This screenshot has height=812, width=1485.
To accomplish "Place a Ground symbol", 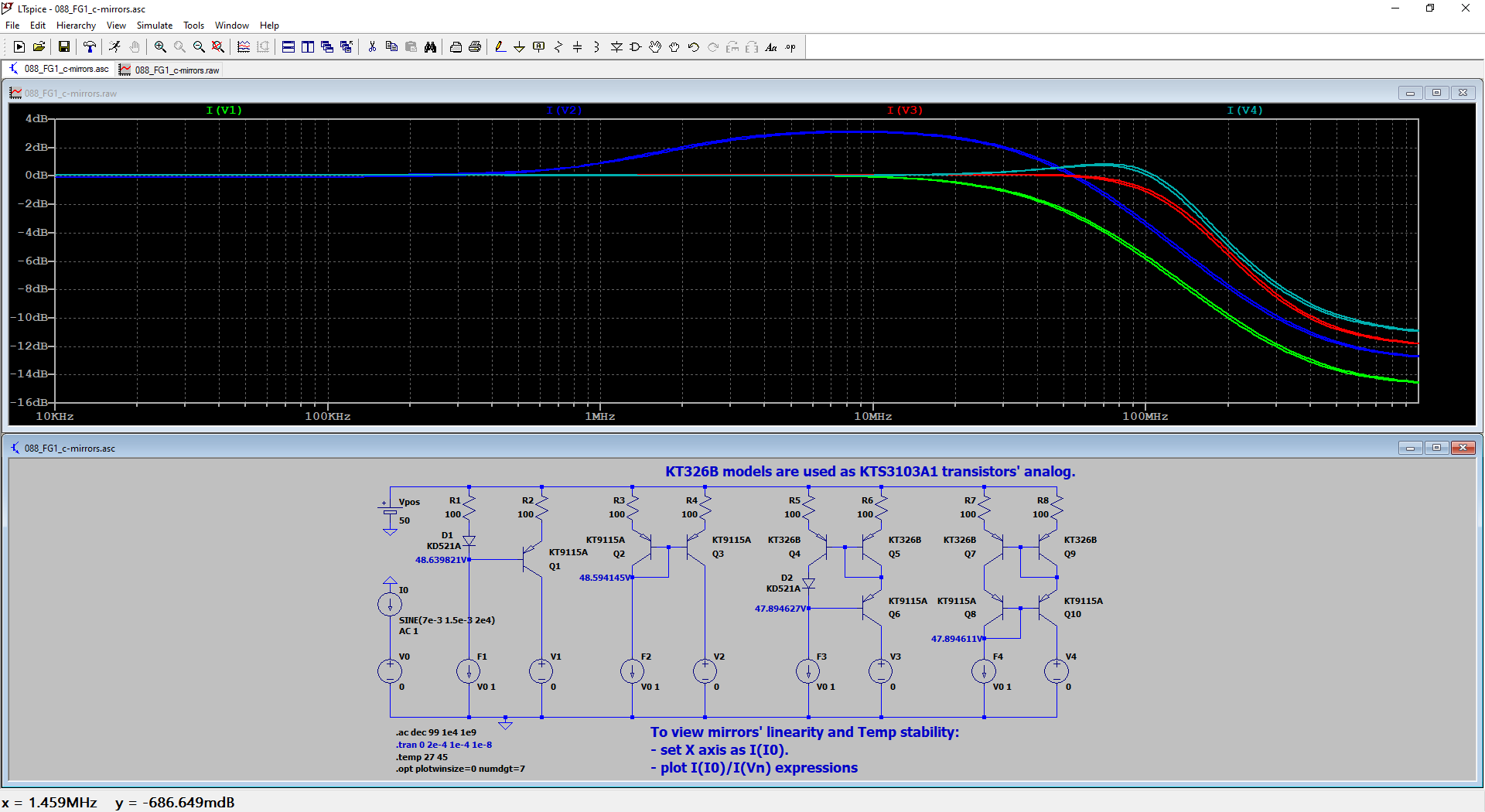I will tap(520, 47).
